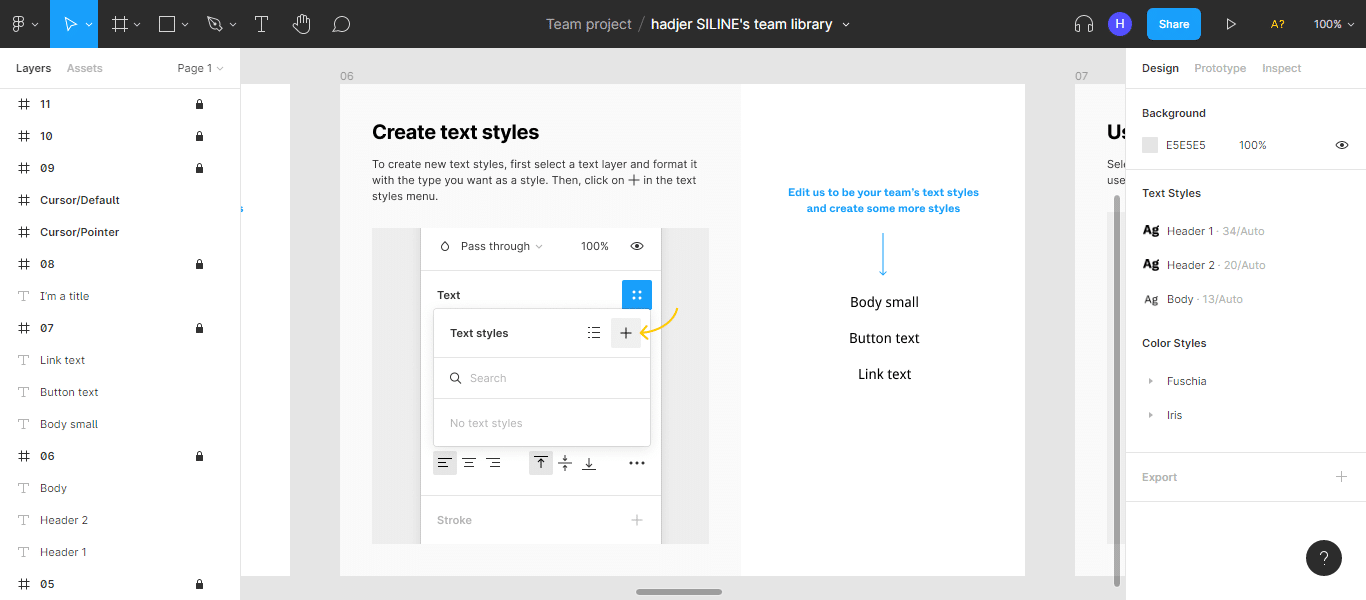Unlock the frame 09 layer

[199, 168]
